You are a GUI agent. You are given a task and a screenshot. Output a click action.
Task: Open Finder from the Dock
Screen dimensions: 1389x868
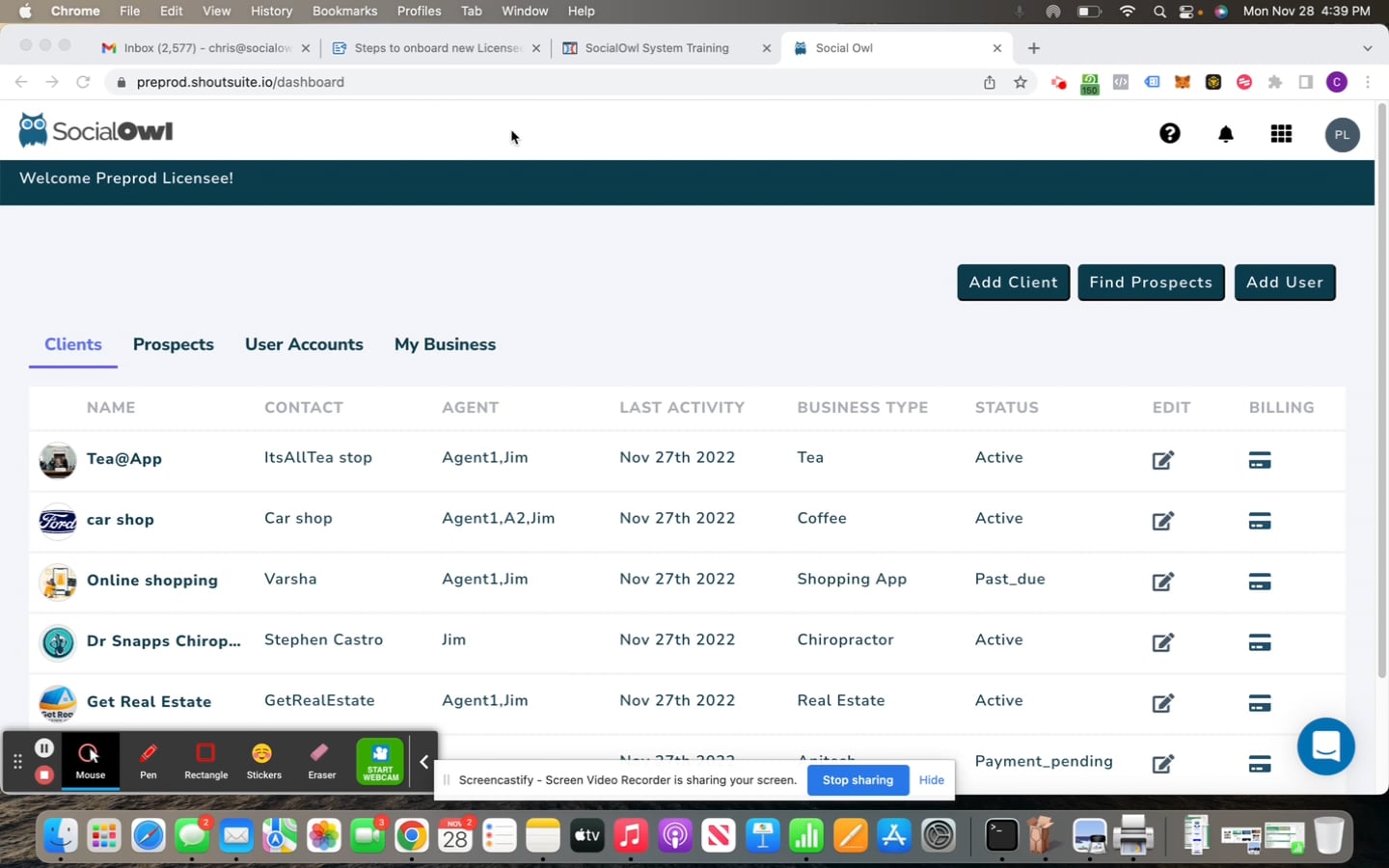[x=60, y=835]
